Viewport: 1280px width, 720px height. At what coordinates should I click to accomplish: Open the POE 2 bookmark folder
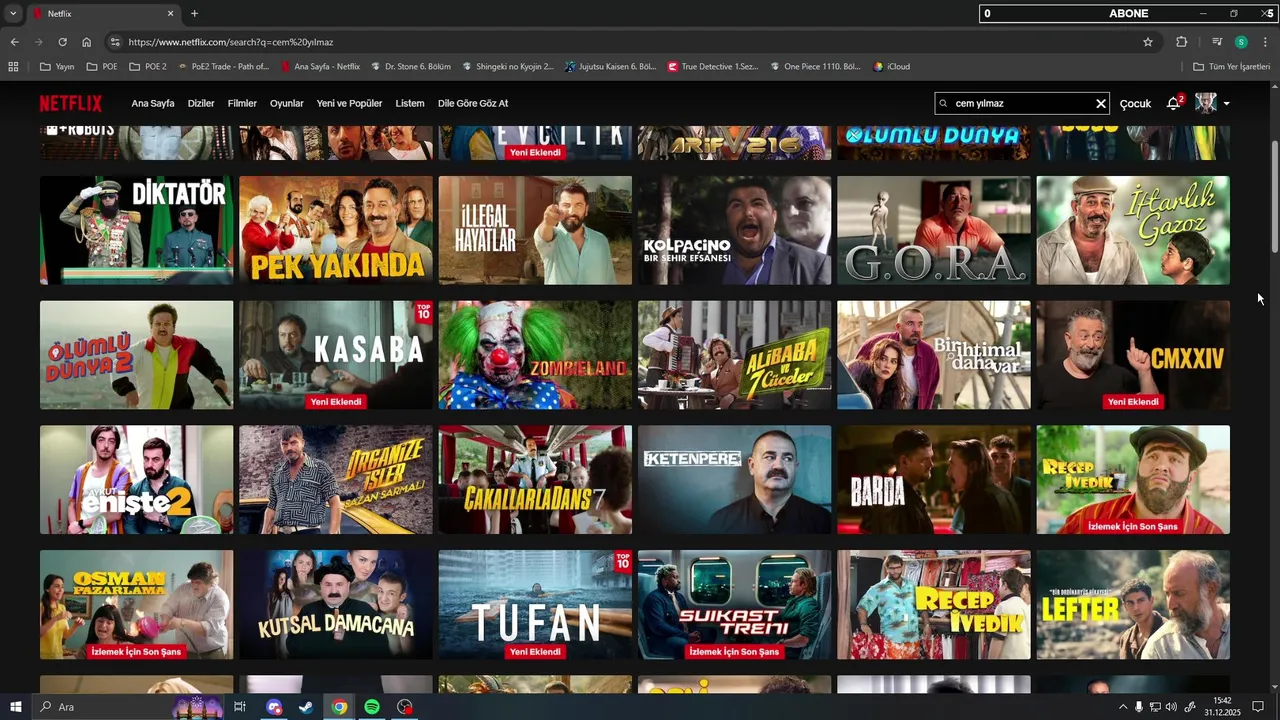(x=147, y=67)
